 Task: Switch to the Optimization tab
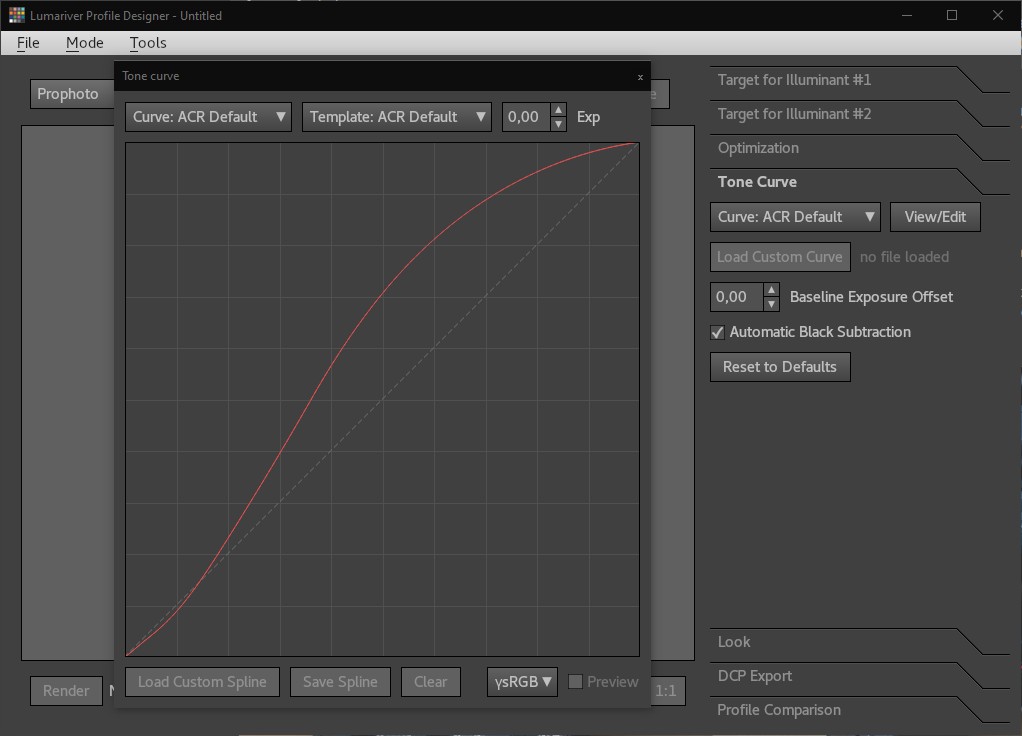point(758,148)
